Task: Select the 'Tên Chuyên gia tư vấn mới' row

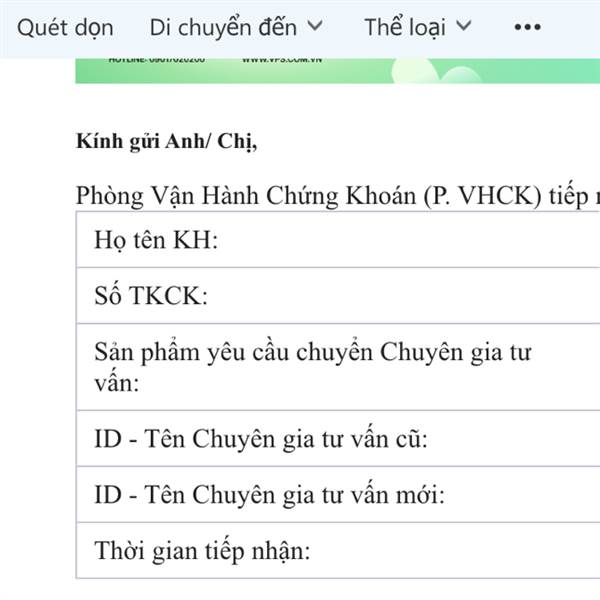Action: [338, 494]
